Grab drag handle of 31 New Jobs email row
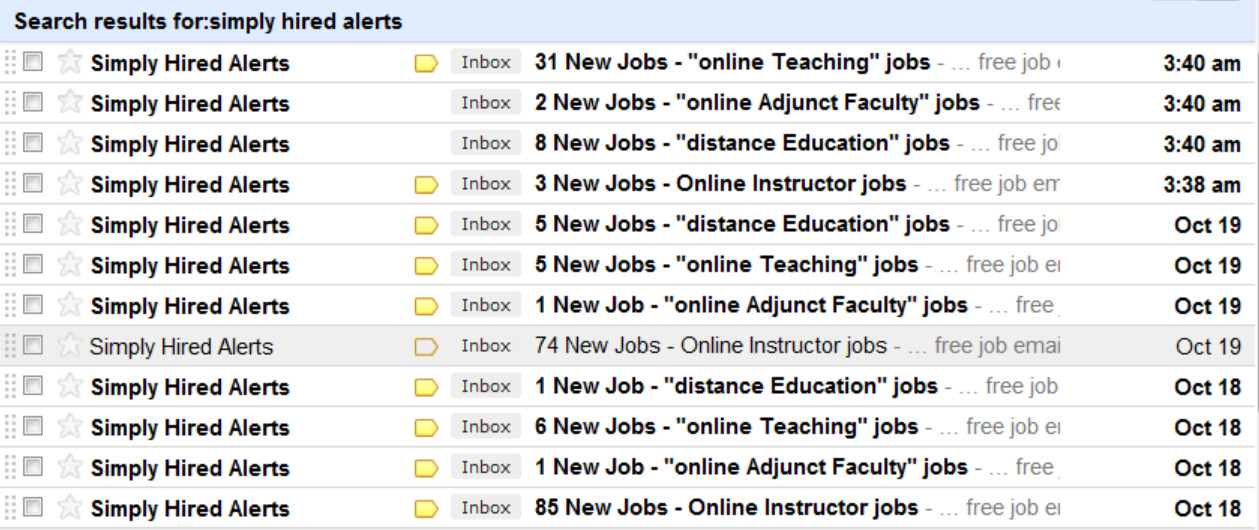Screen dimensions: 1259x530 tap(11, 62)
